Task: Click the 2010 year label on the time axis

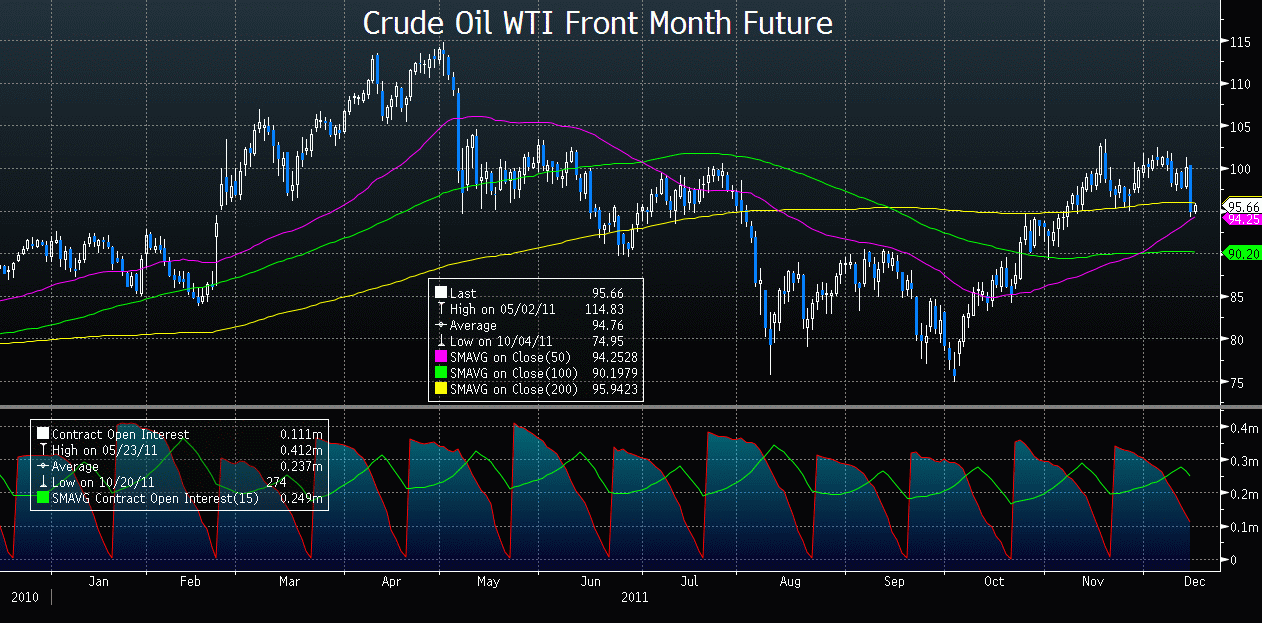Action: click(x=26, y=597)
